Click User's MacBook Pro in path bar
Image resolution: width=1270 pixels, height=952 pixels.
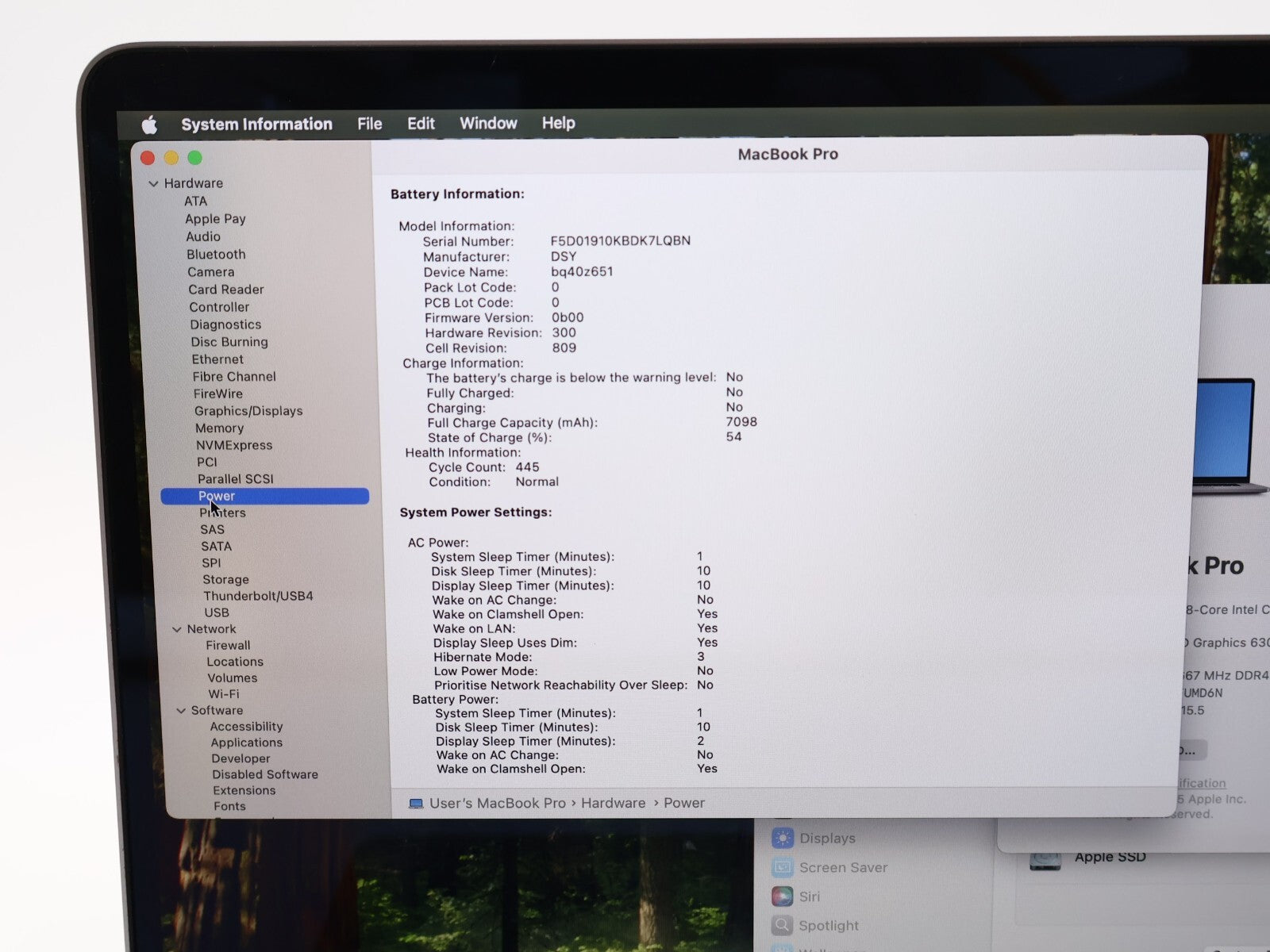click(x=497, y=803)
